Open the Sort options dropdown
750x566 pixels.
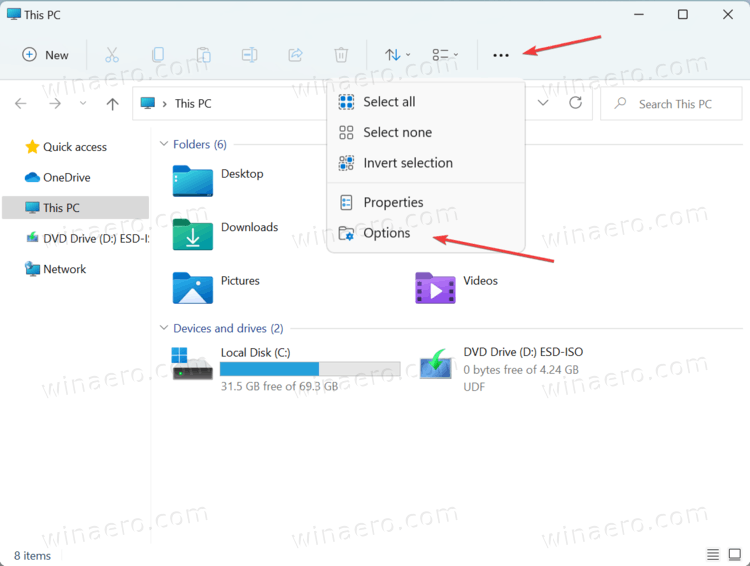click(397, 55)
